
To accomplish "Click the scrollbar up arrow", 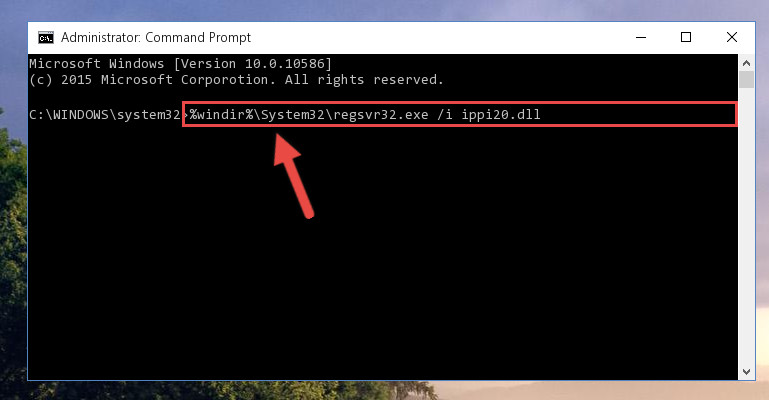I will coord(746,63).
